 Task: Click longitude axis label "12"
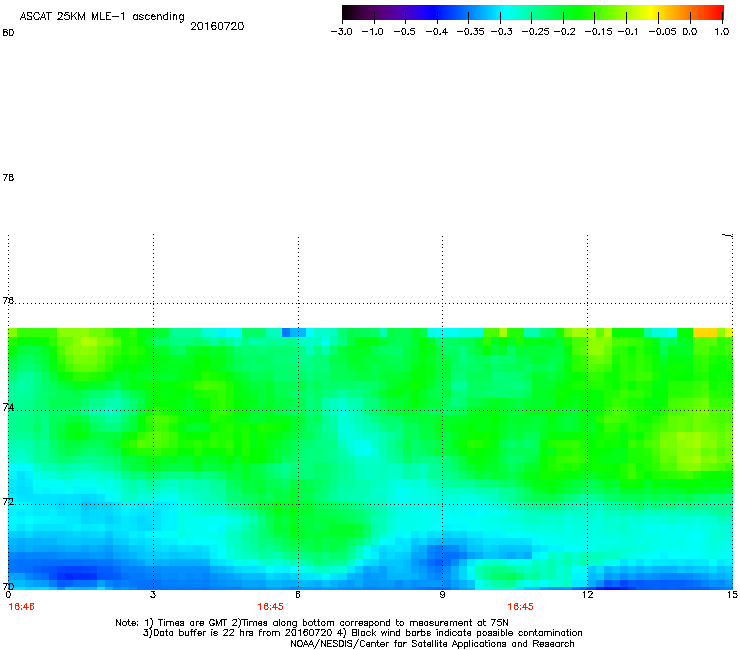point(587,595)
